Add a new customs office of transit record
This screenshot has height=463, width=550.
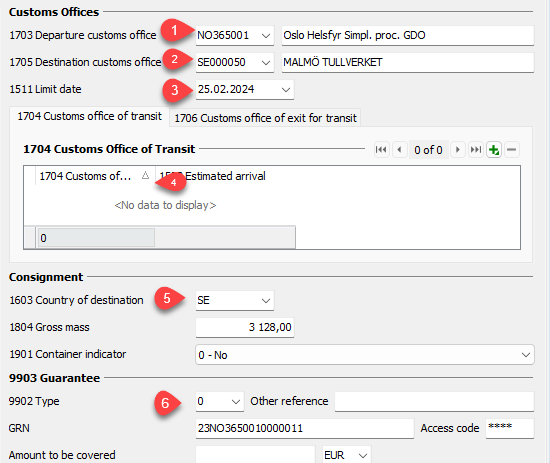pos(494,150)
